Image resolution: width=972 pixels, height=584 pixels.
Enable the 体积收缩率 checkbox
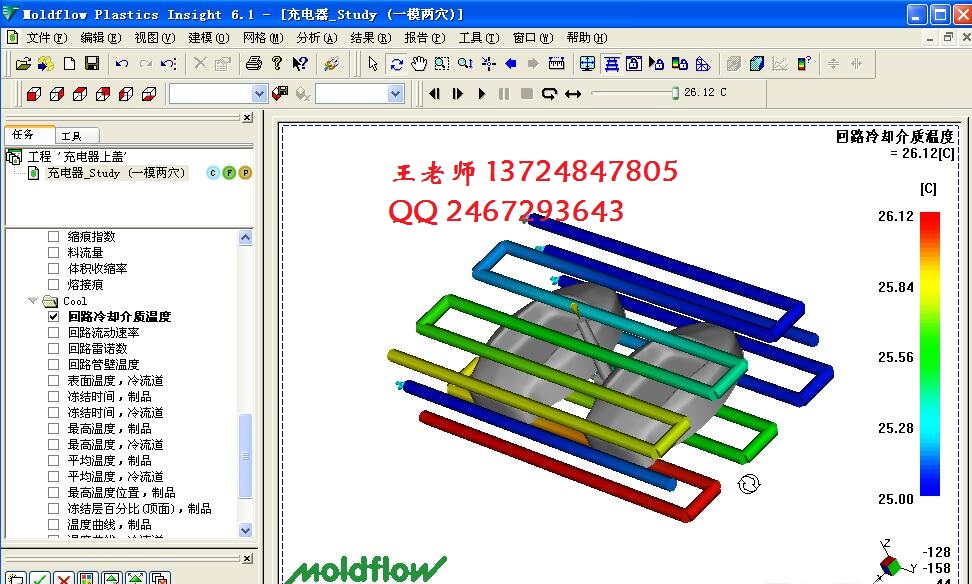53,268
